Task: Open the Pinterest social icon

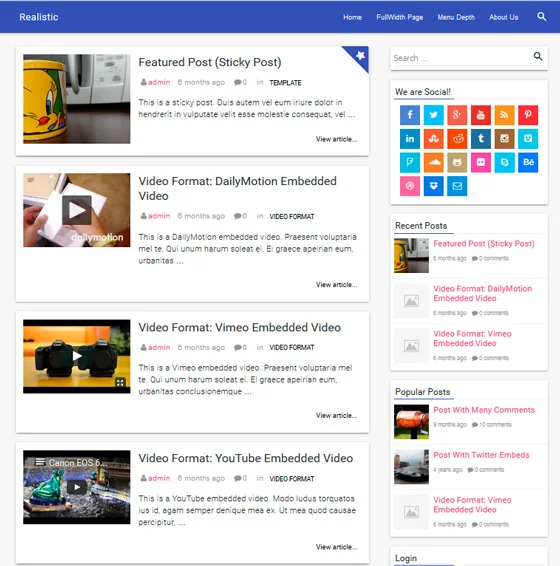Action: 528,115
